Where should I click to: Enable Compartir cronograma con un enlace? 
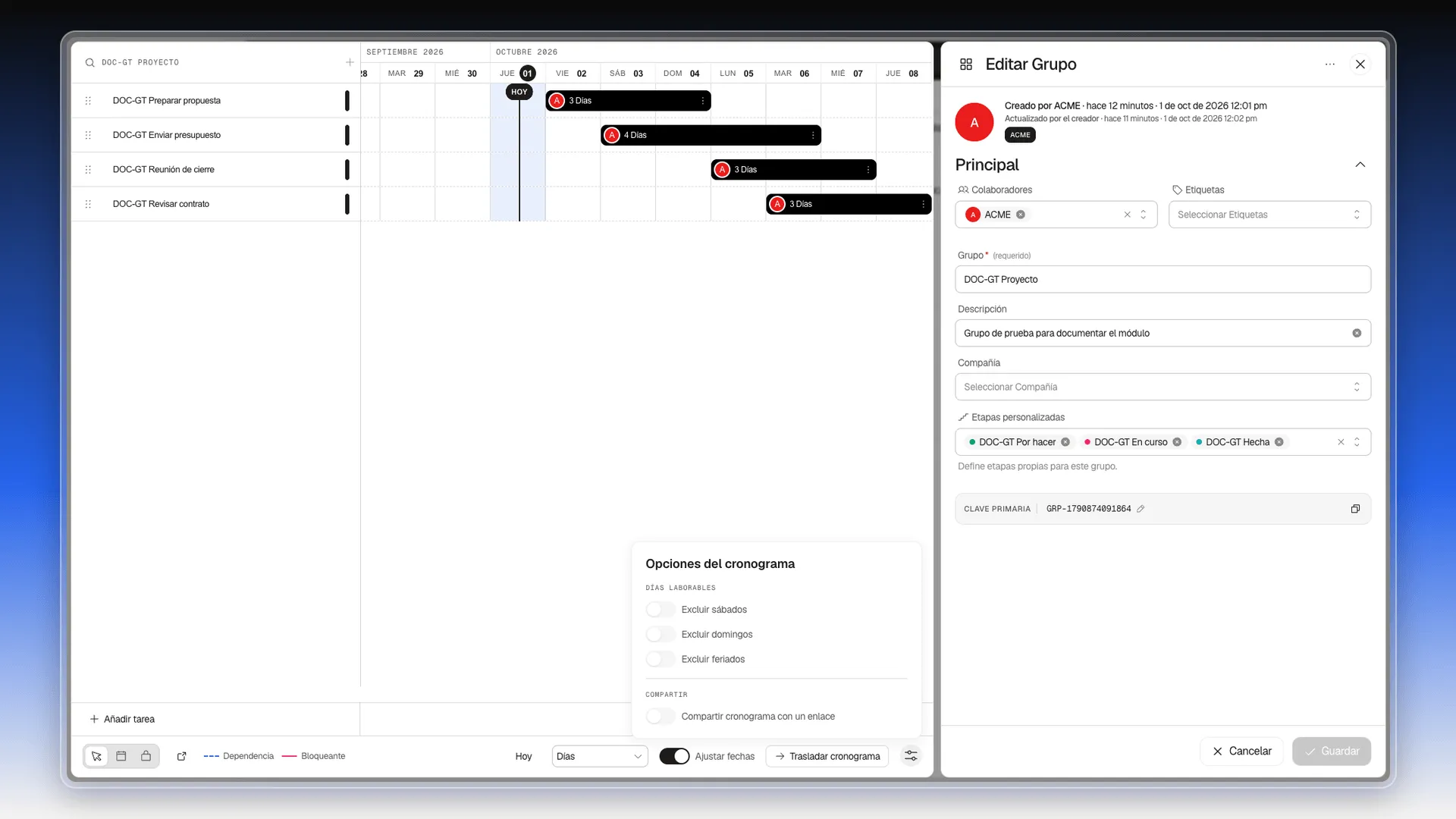click(661, 717)
